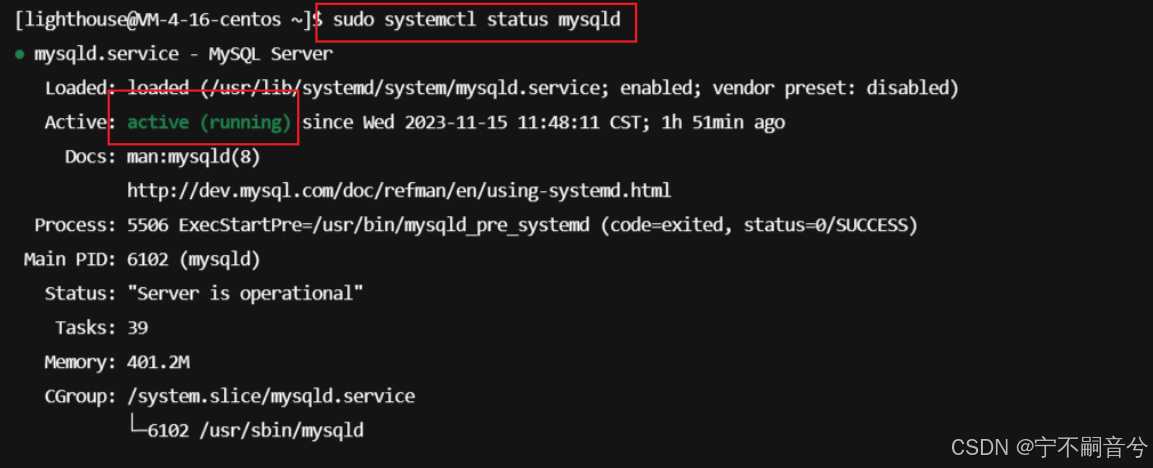Click the "MySQL Server" service description
The width and height of the screenshot is (1153, 468).
[x=271, y=54]
